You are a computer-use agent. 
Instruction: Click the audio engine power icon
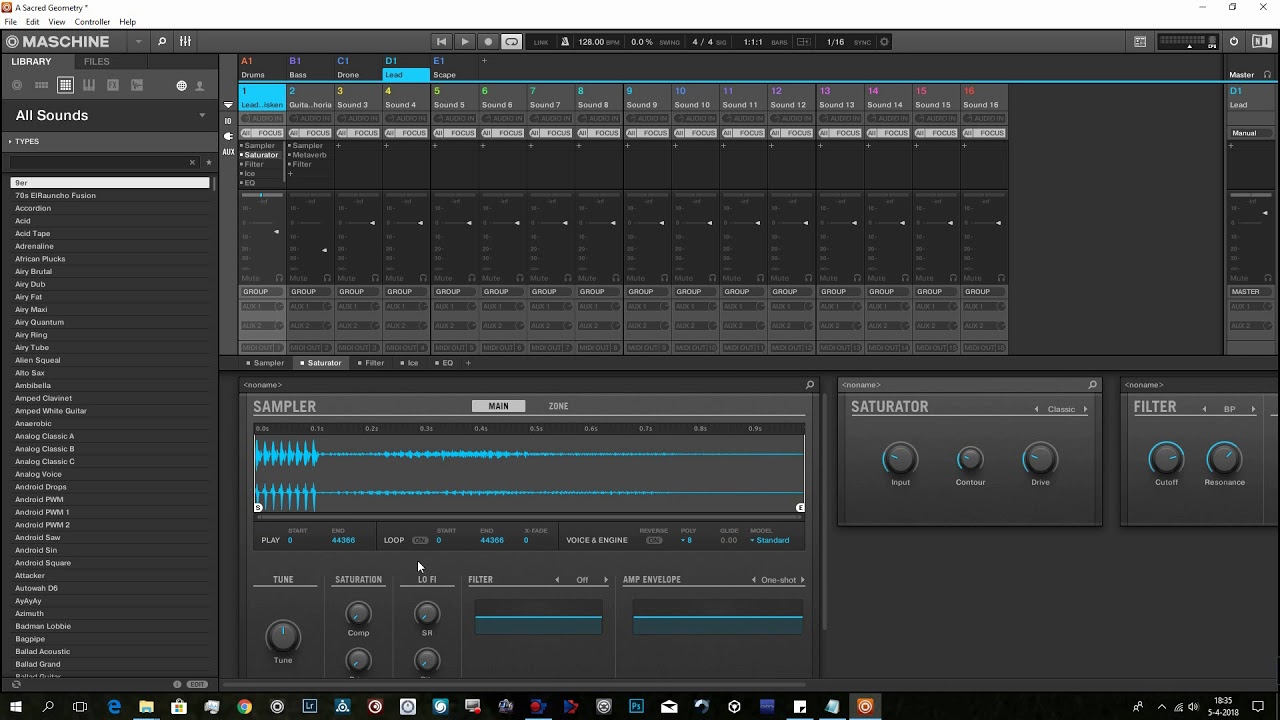[1234, 42]
